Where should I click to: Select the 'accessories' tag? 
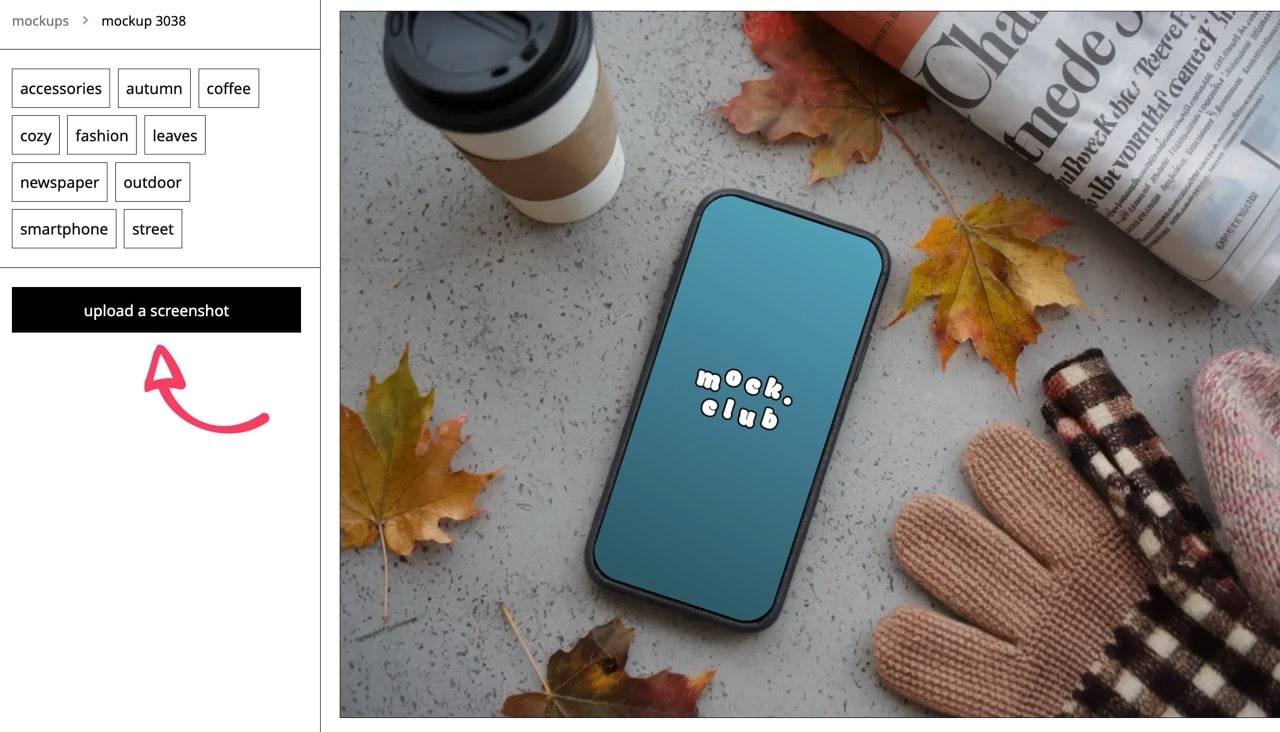point(61,88)
